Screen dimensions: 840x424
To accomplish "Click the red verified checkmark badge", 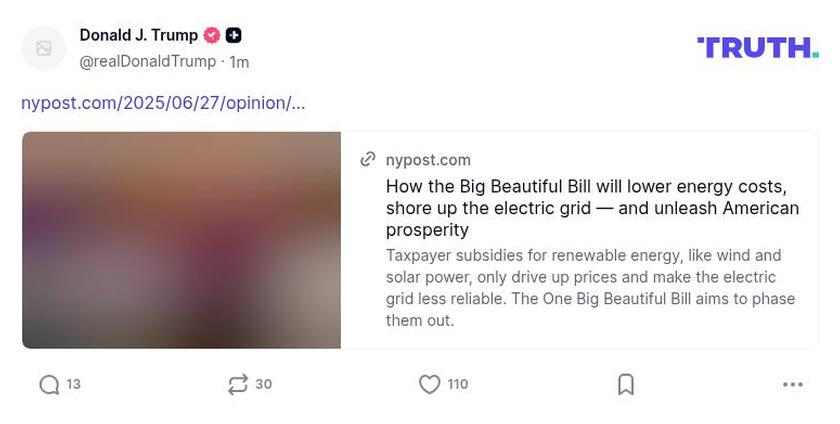I will 212,35.
